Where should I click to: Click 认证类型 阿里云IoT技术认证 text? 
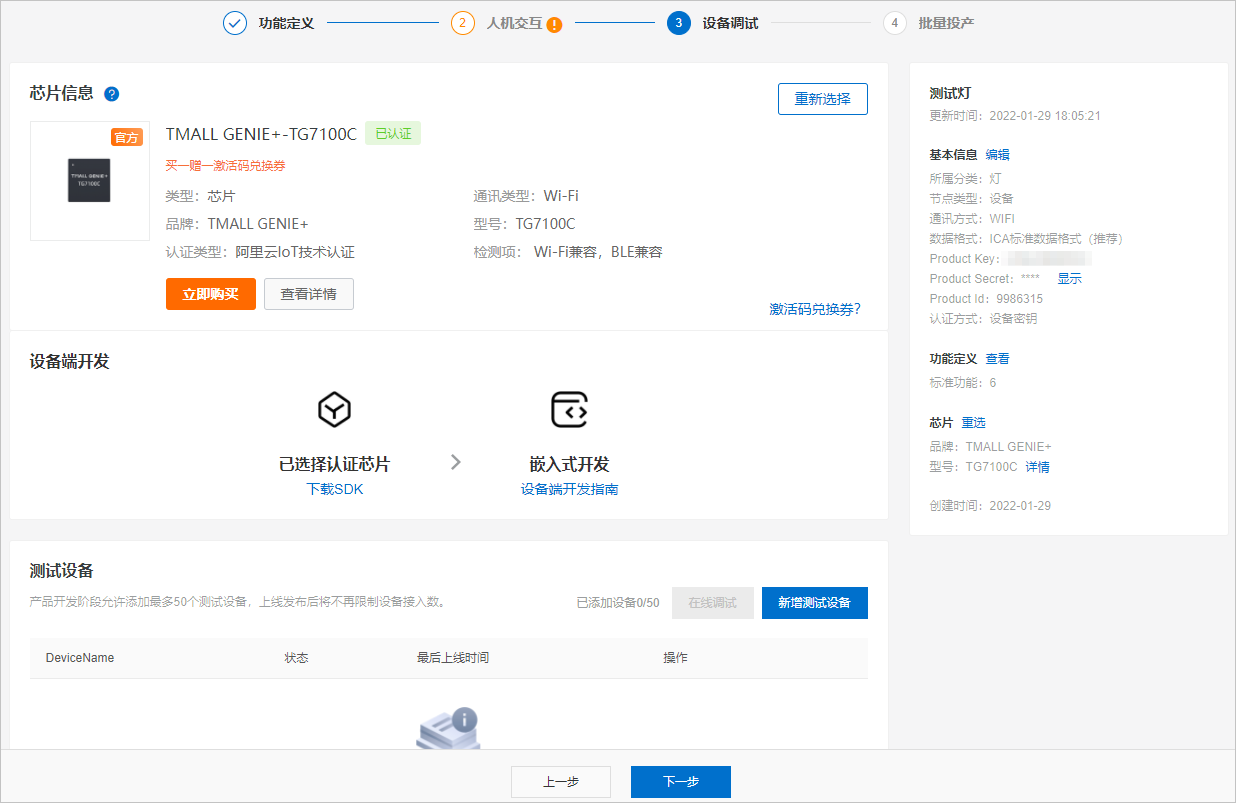260,252
